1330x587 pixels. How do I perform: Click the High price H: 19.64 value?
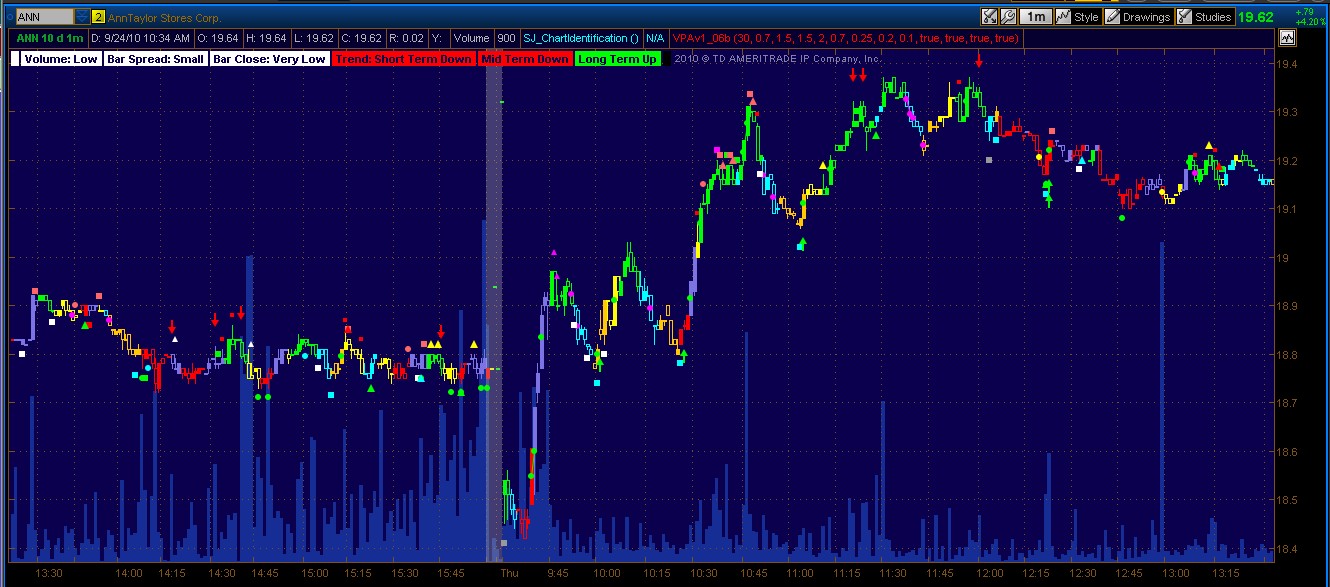[266, 38]
